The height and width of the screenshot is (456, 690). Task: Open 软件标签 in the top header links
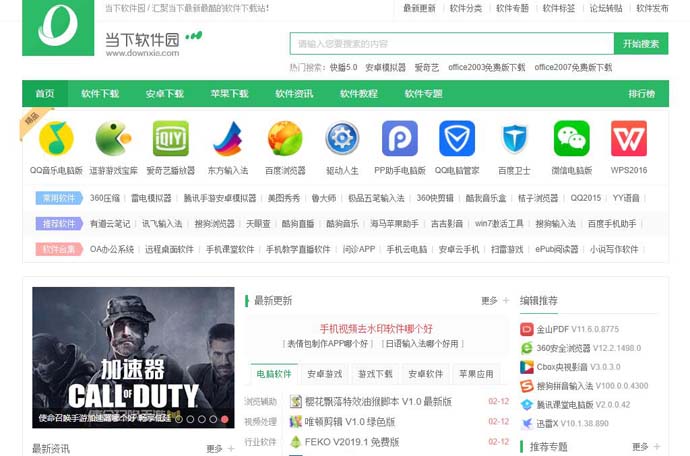tap(558, 8)
